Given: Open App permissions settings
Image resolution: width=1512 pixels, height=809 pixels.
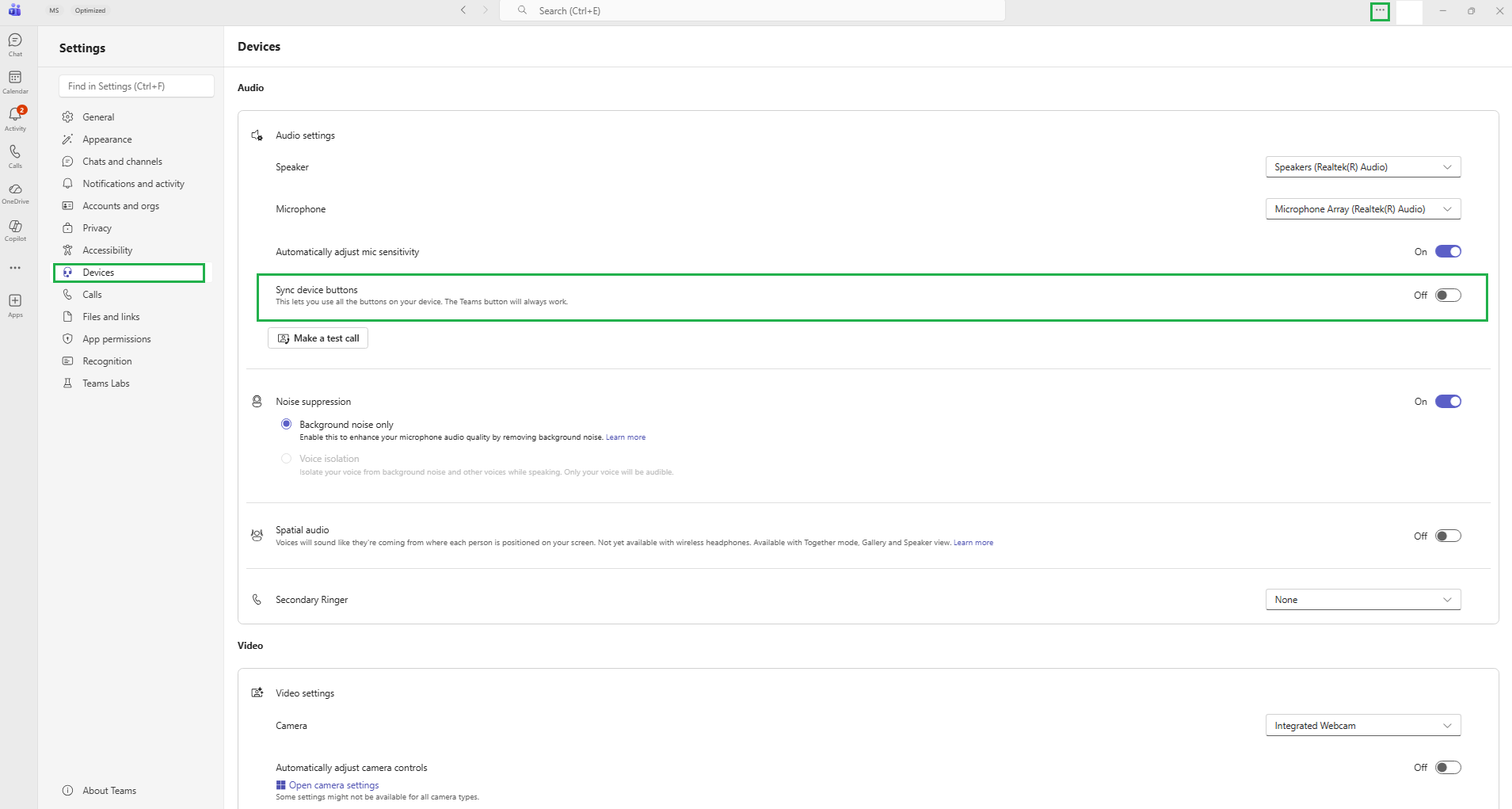Looking at the screenshot, I should [133, 339].
